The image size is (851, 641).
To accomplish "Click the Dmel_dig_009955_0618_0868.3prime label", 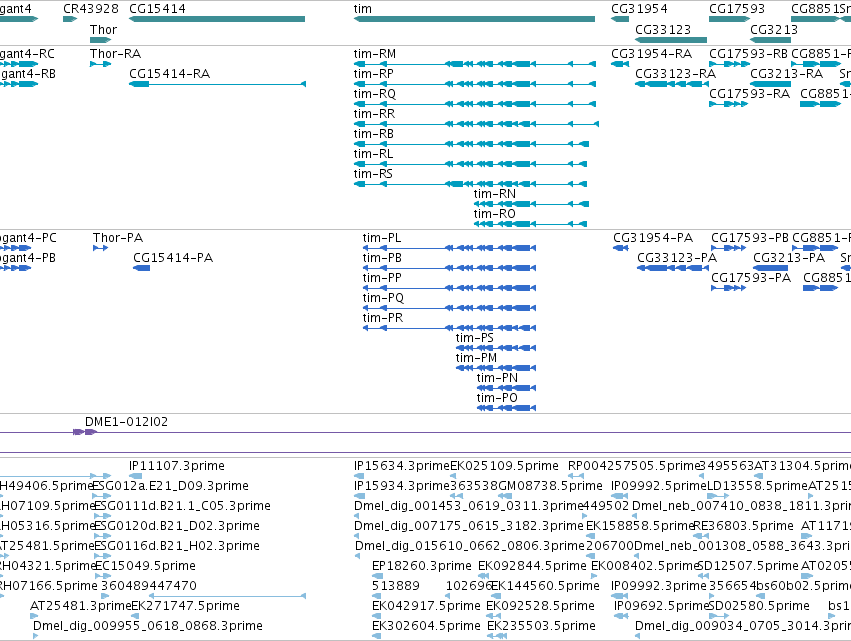I will tap(148, 626).
